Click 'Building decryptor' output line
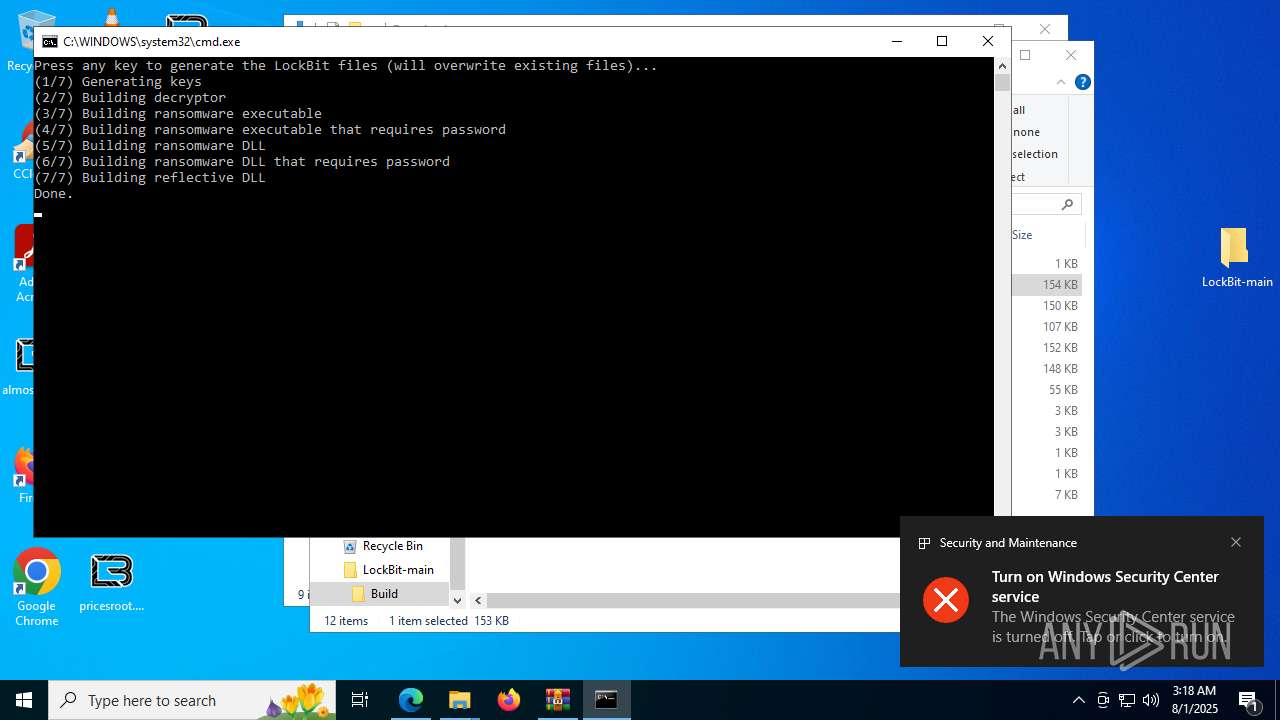 click(130, 98)
